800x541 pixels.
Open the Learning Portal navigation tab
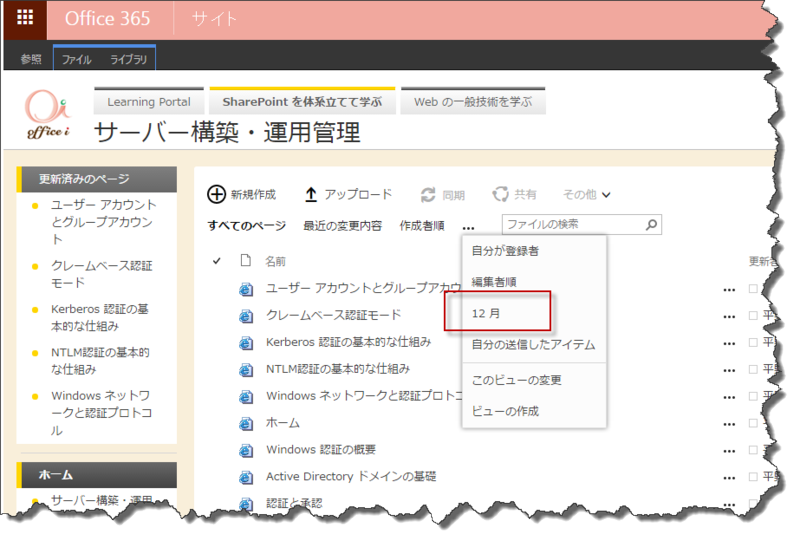[149, 102]
